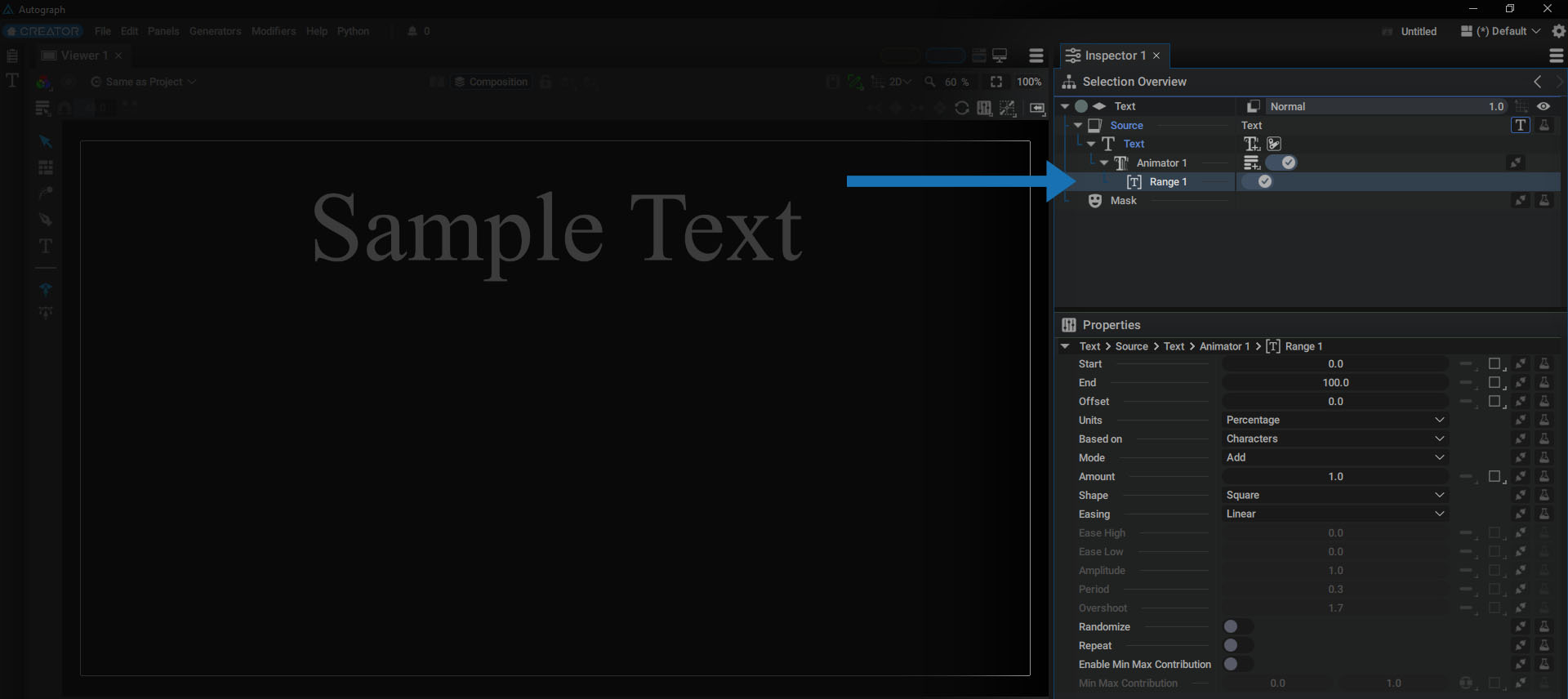Click the Normal blend mode opacity field
Image resolution: width=1568 pixels, height=699 pixels.
(x=1386, y=106)
